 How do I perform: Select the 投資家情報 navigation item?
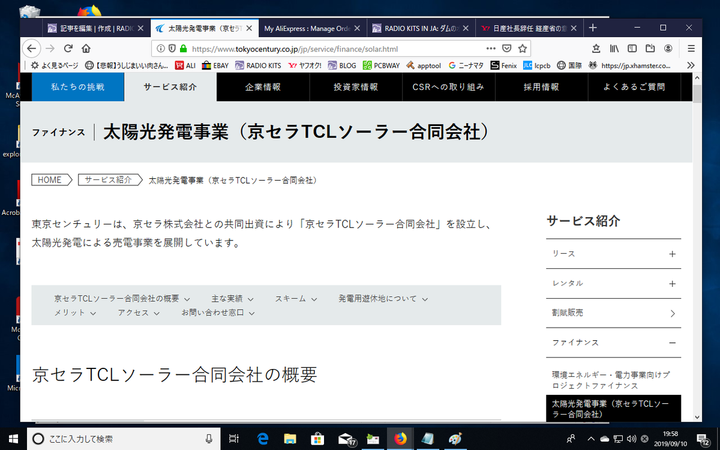pyautogui.click(x=356, y=87)
